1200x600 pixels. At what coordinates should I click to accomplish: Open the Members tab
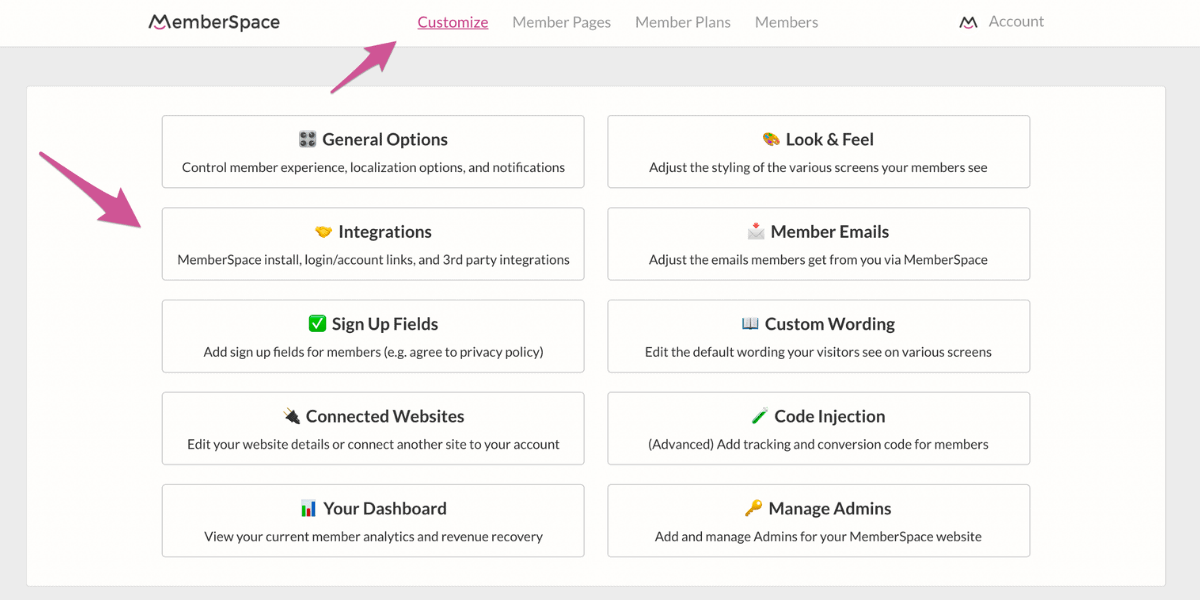[786, 22]
